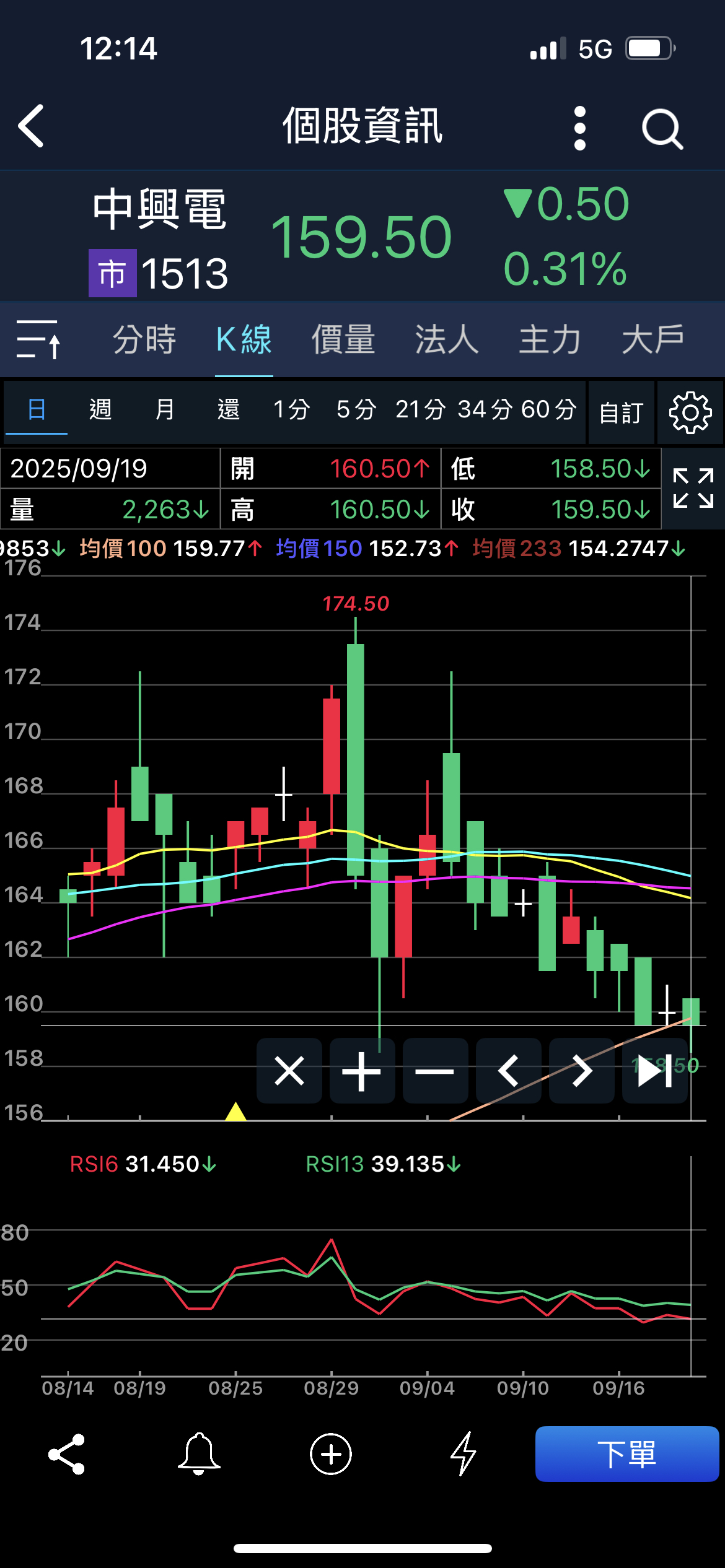
Task: Close the chart crosshair toolbar
Action: pyautogui.click(x=289, y=1071)
